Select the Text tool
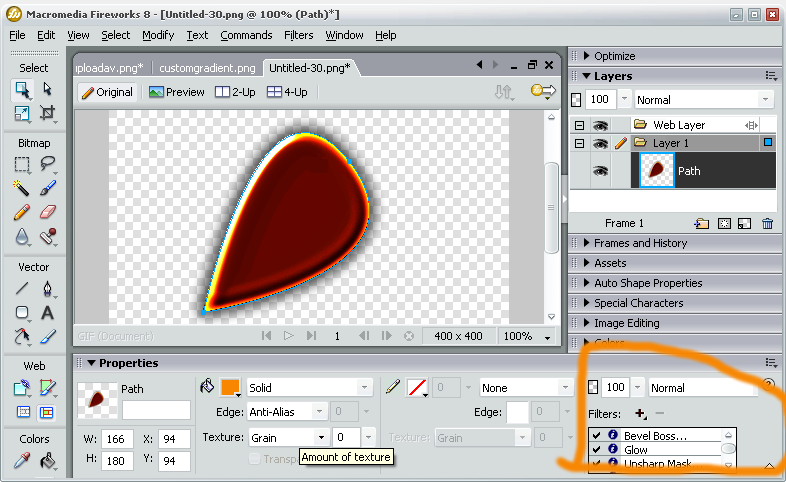The image size is (786, 482). [47, 314]
